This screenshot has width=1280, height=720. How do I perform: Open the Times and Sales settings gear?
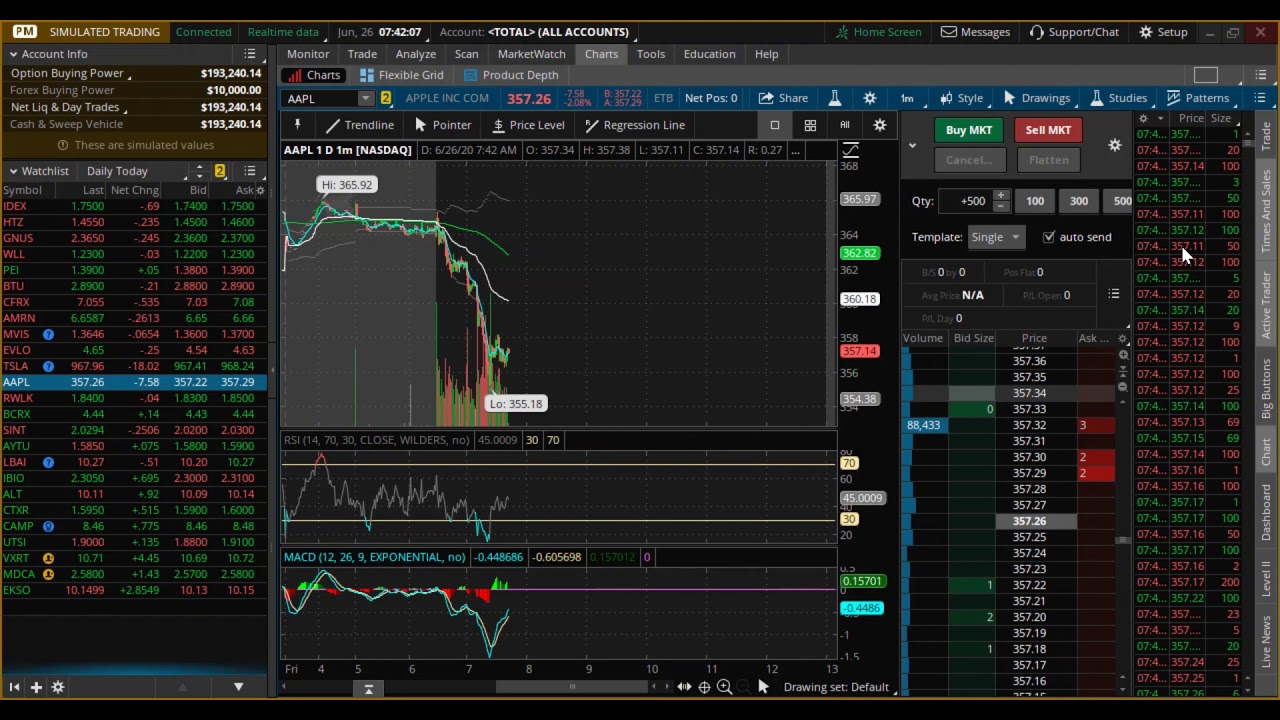[x=1143, y=118]
